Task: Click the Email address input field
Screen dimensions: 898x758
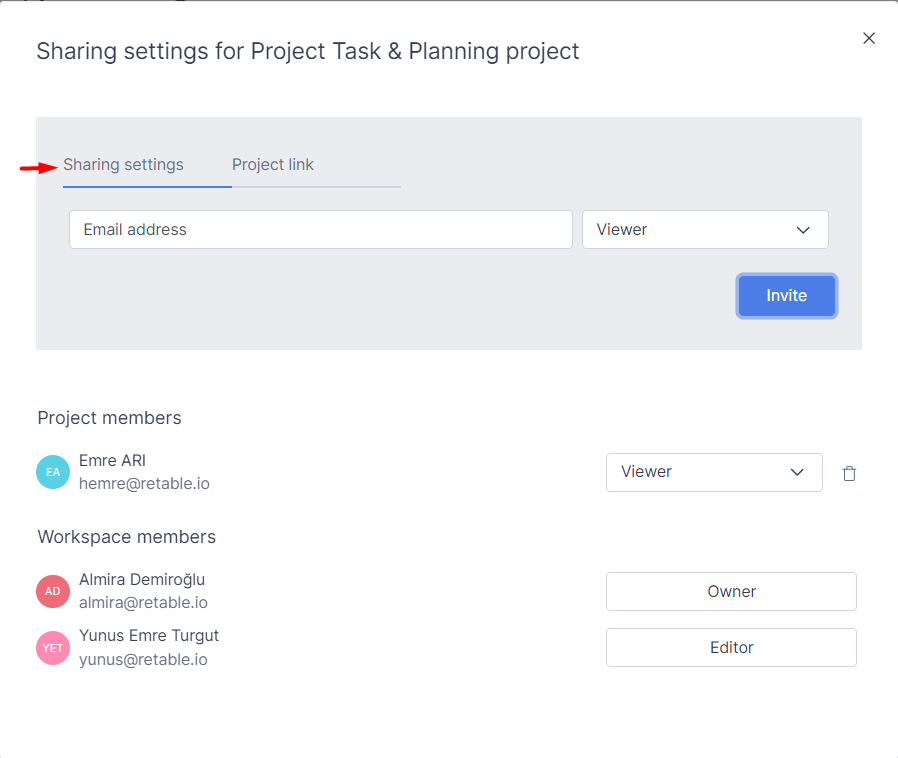Action: (320, 229)
